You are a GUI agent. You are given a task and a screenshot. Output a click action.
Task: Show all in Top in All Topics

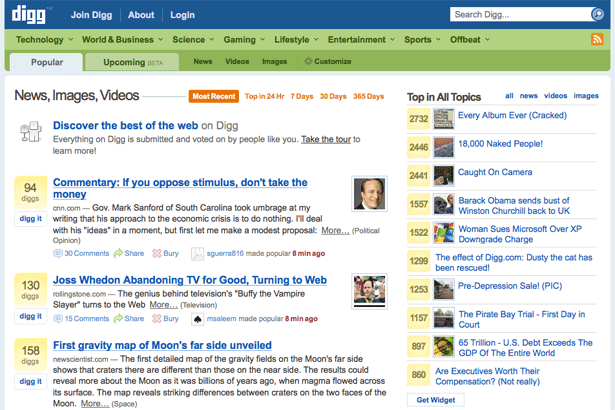pos(509,95)
